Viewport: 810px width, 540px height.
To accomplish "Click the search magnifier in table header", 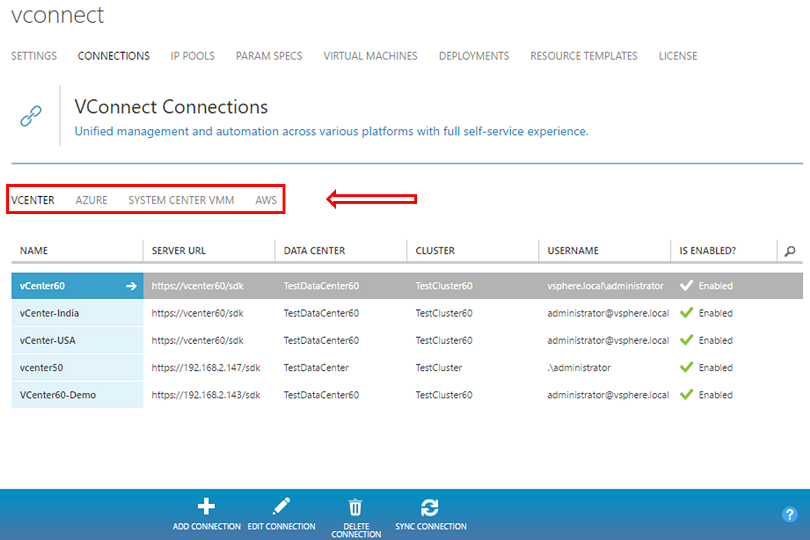I will (x=790, y=251).
